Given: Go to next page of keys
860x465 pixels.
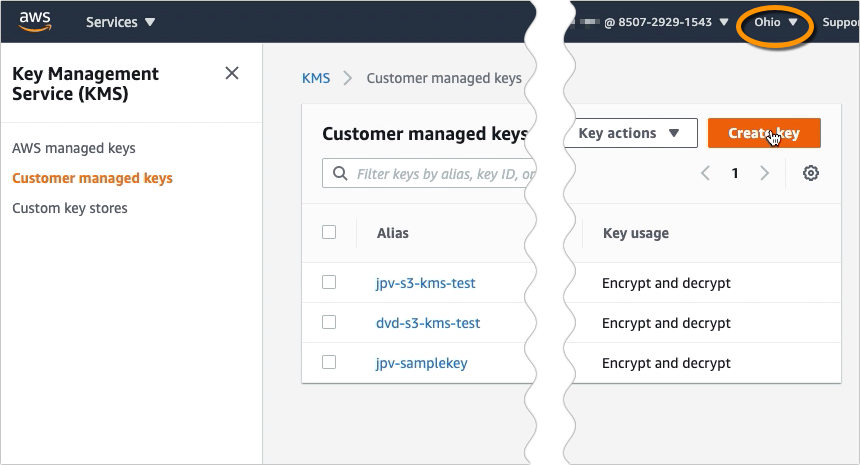Looking at the screenshot, I should coord(765,173).
